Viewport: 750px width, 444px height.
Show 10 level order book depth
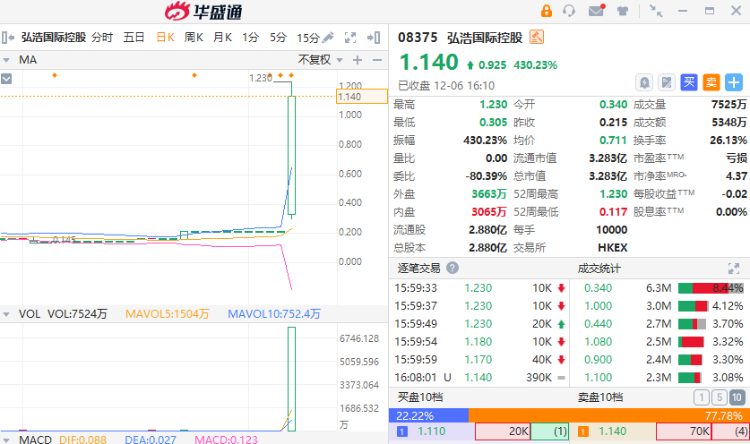pos(737,397)
